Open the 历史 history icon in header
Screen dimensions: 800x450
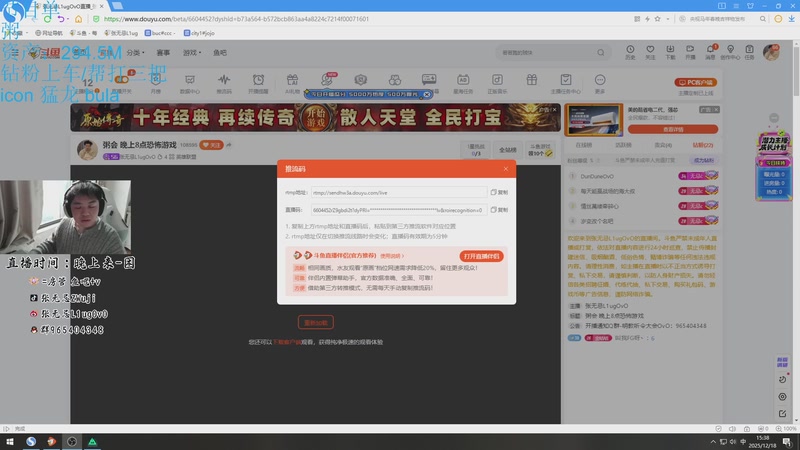click(630, 52)
